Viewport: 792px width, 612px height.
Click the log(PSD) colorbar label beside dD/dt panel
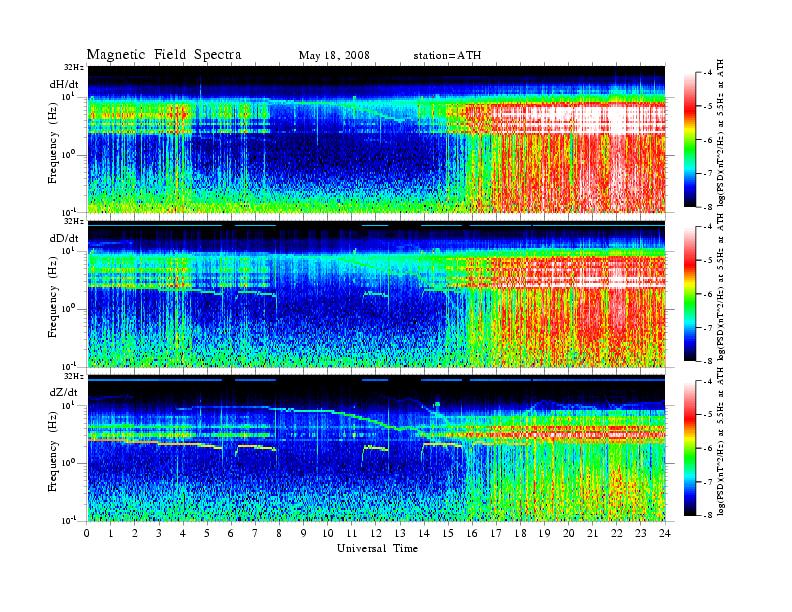[720, 287]
